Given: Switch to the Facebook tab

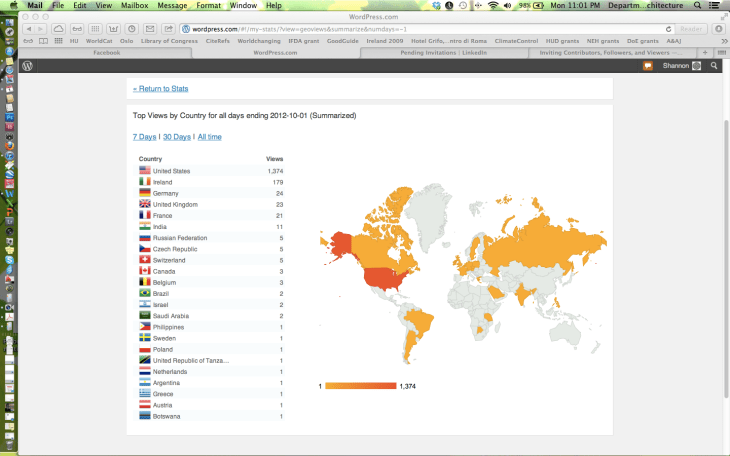Looking at the screenshot, I should [x=106, y=52].
